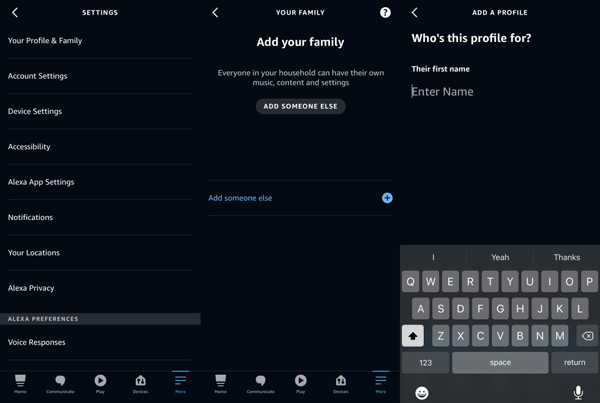Open More tab in Your Family screen
Viewport: 600px width, 403px height.
(x=380, y=383)
